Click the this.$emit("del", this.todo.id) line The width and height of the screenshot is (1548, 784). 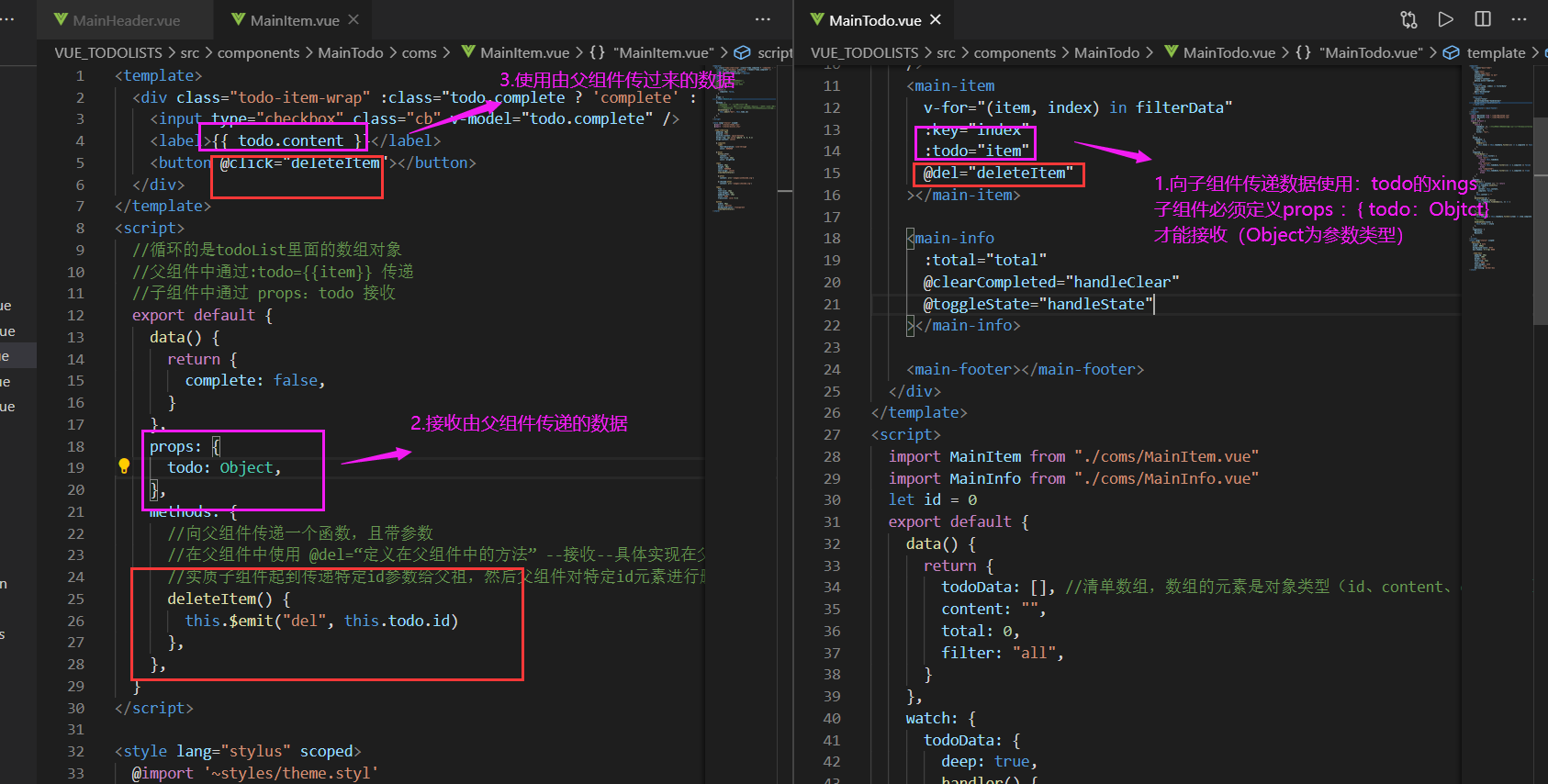321,621
